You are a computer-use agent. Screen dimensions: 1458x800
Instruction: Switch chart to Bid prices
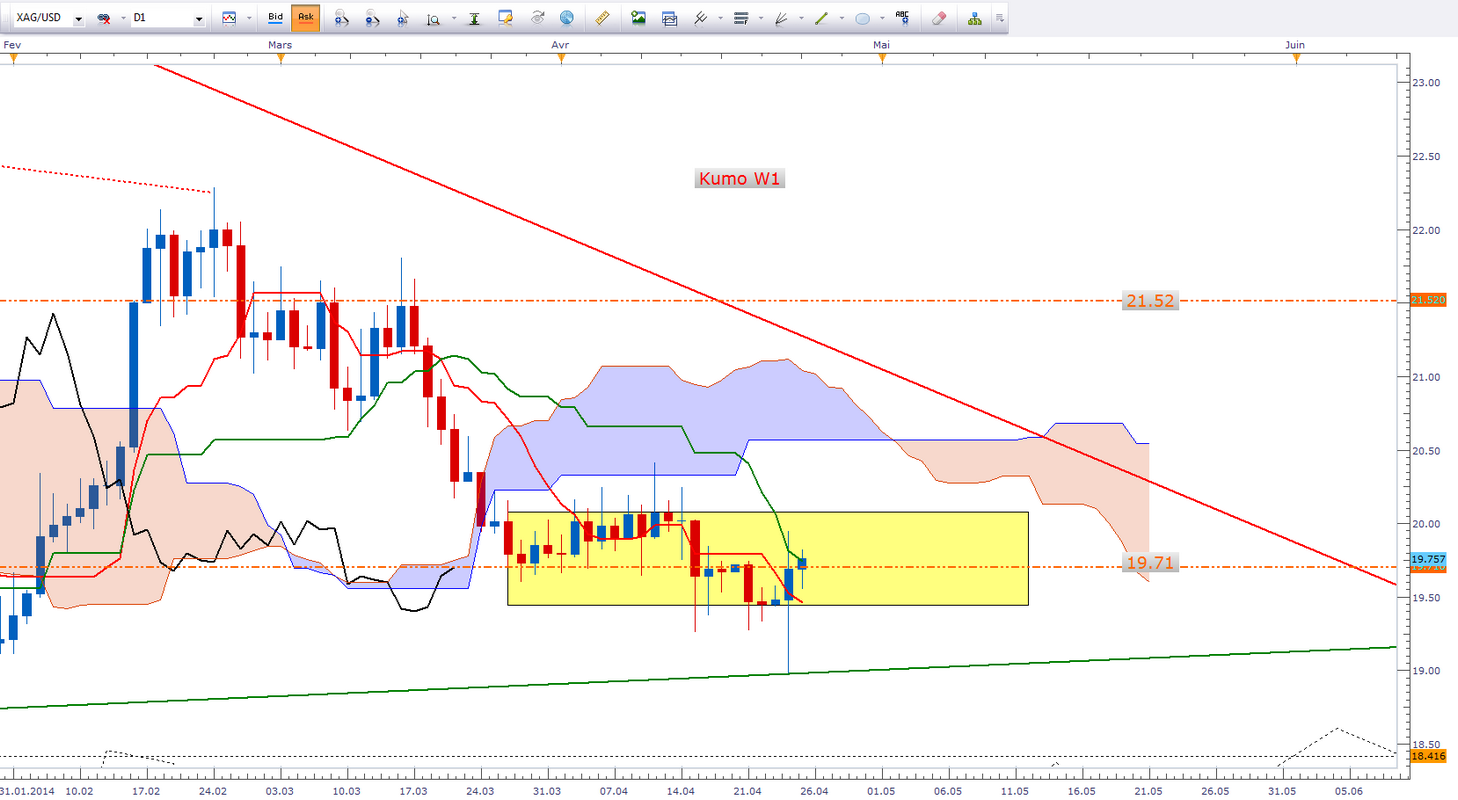click(x=277, y=18)
